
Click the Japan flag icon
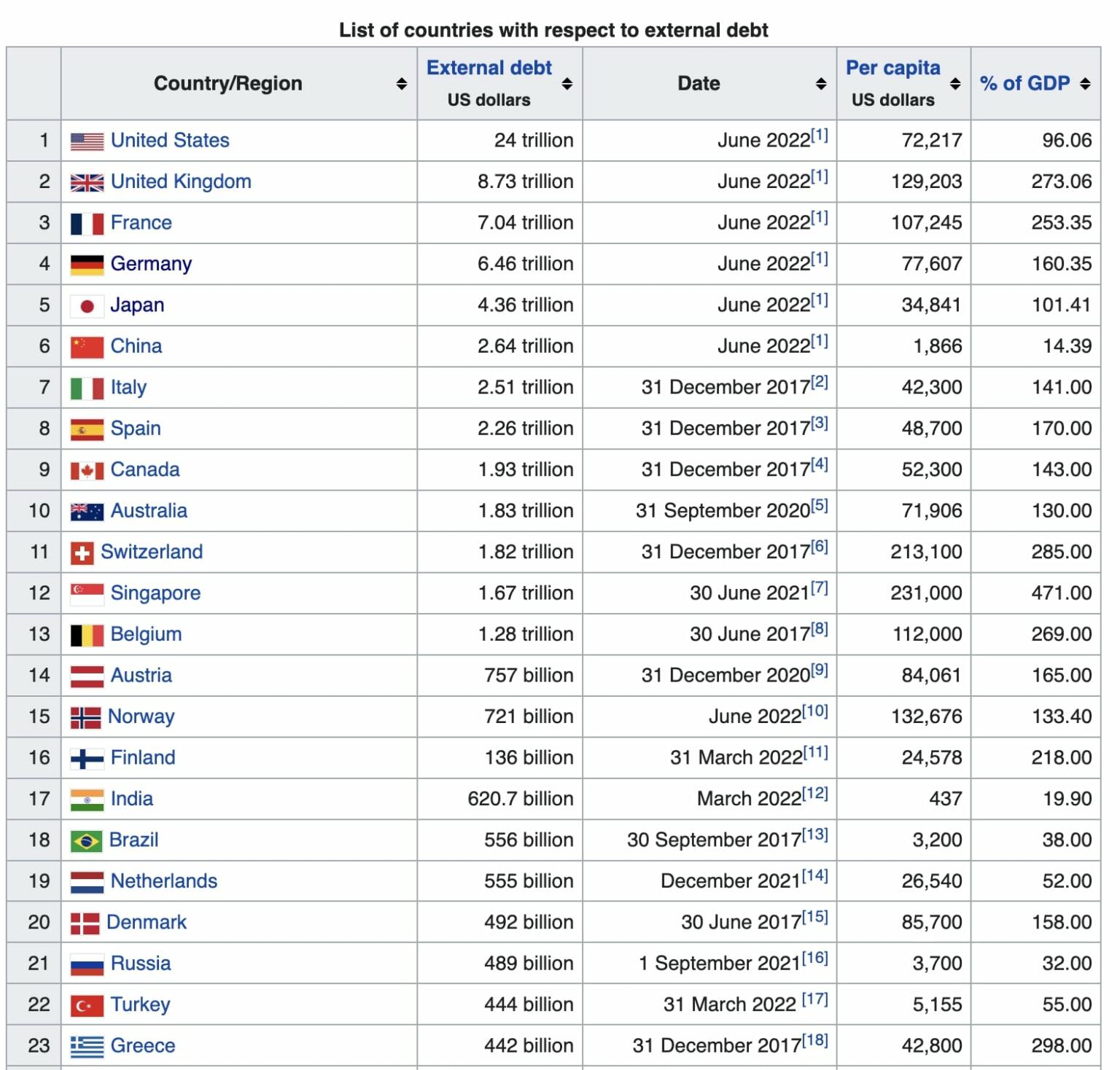[x=87, y=306]
